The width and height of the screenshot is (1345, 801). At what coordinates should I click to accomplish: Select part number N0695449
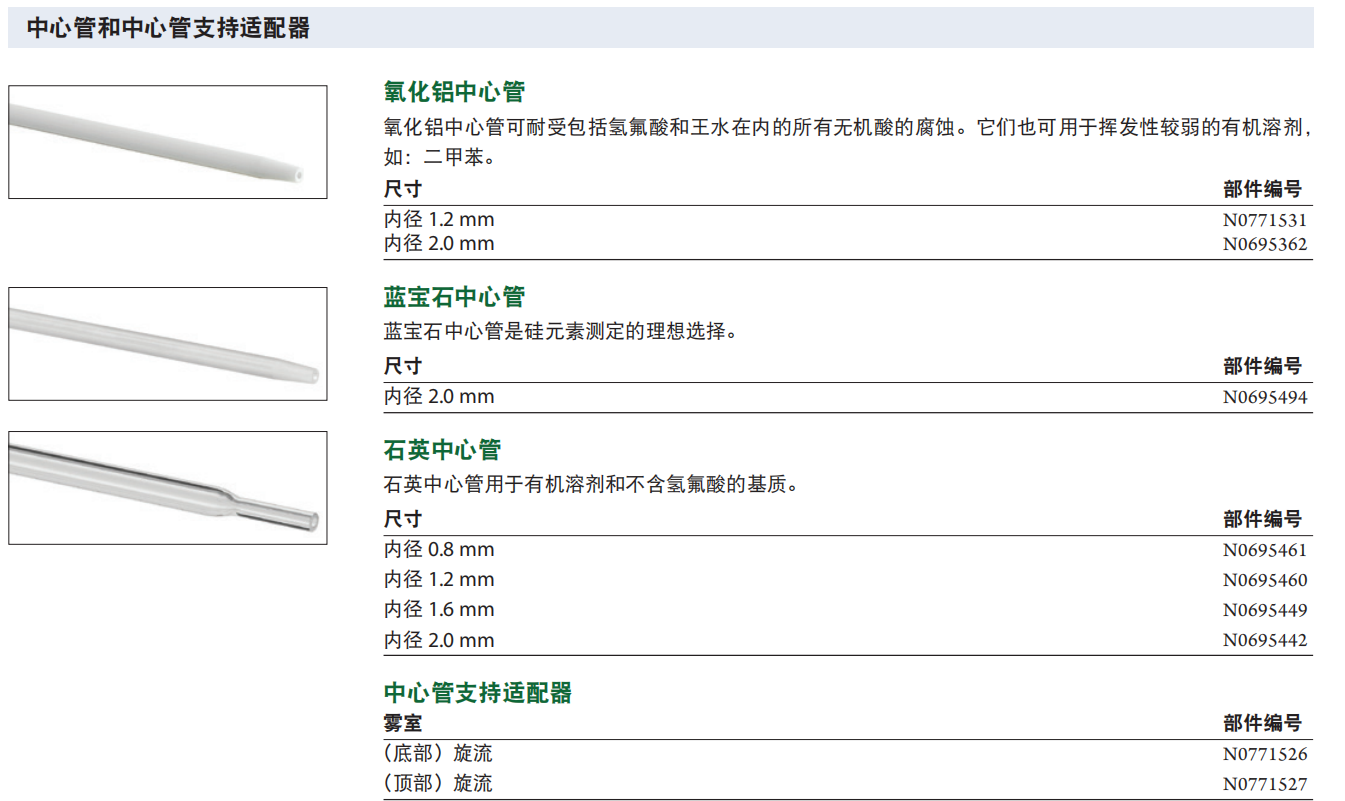pos(1265,610)
